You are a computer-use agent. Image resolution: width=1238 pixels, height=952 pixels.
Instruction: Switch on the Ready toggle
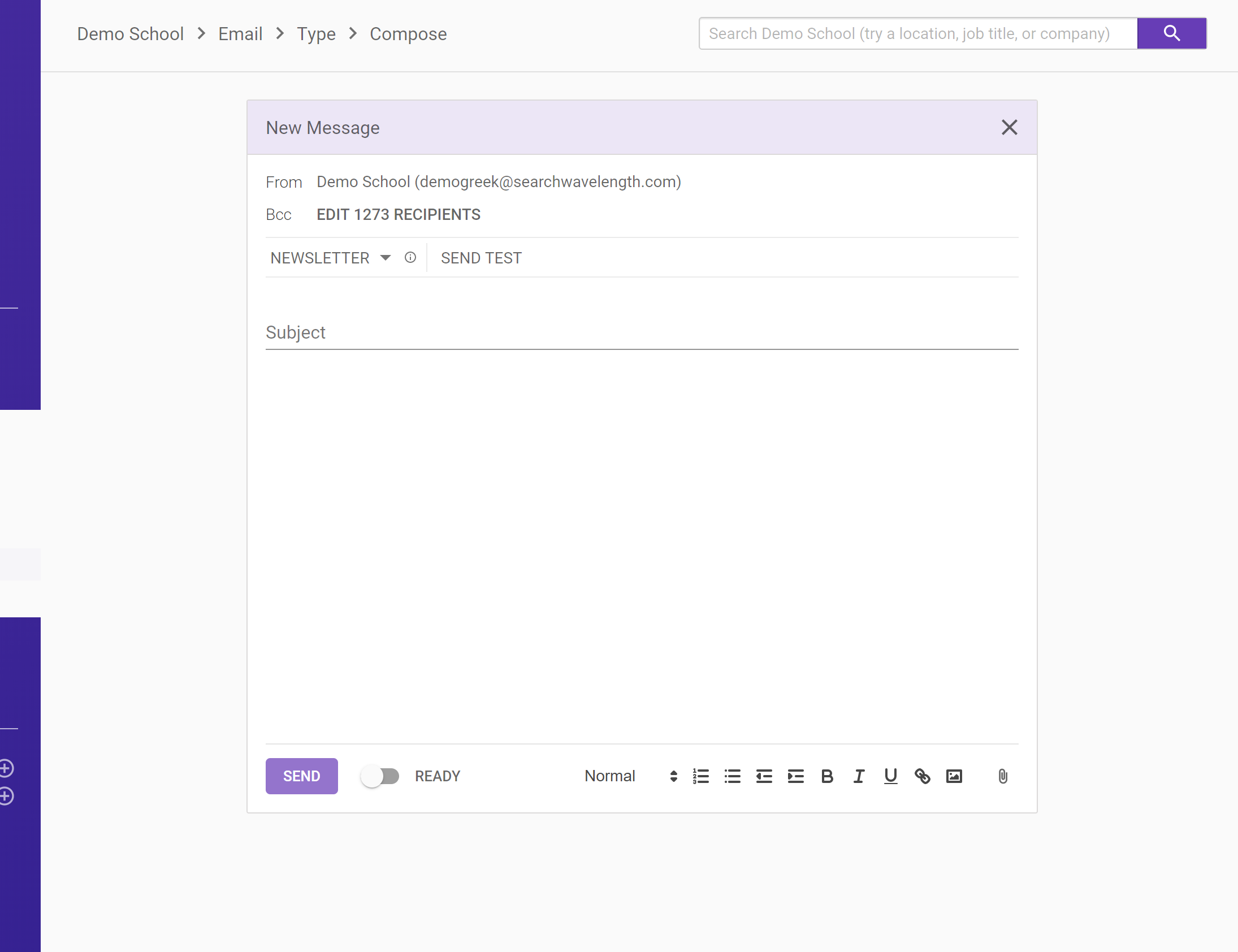click(380, 776)
